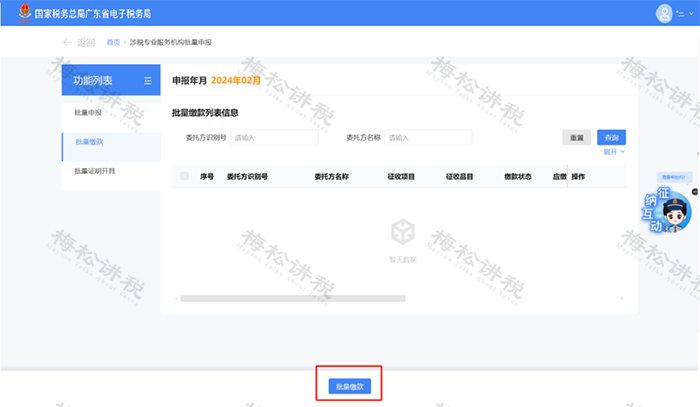Screen dimensions: 700x407
Task: Click the 征收品目 column header
Action: click(459, 177)
